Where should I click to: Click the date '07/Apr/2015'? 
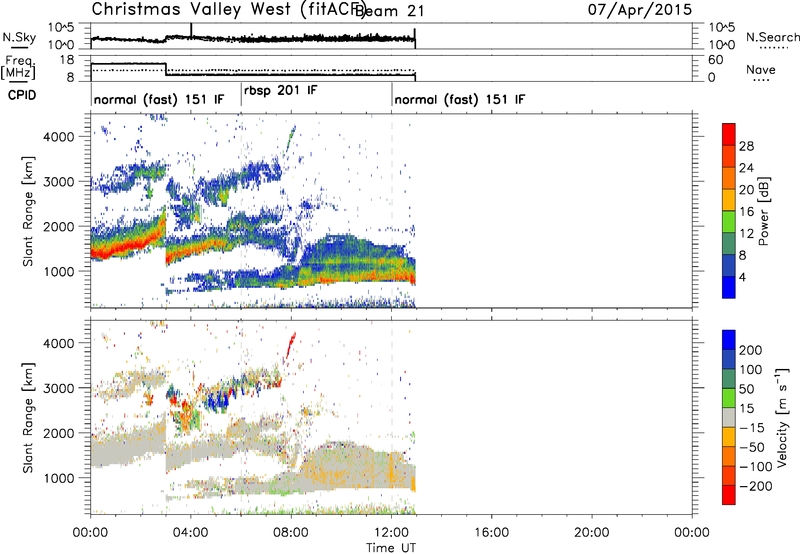(x=640, y=9)
